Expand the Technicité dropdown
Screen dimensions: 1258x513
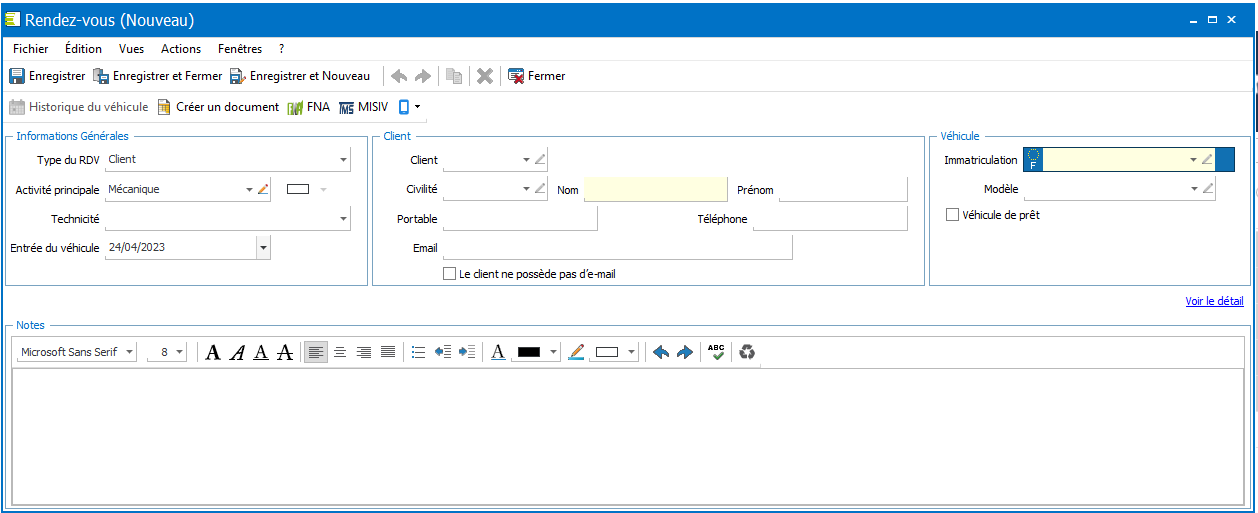tap(343, 218)
